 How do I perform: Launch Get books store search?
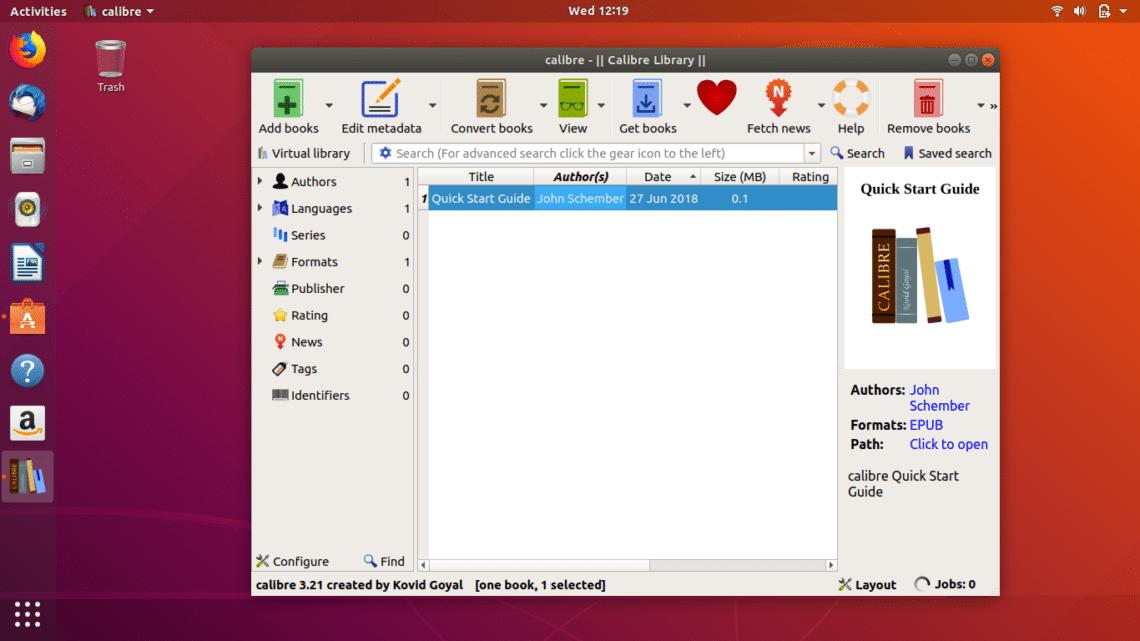647,98
